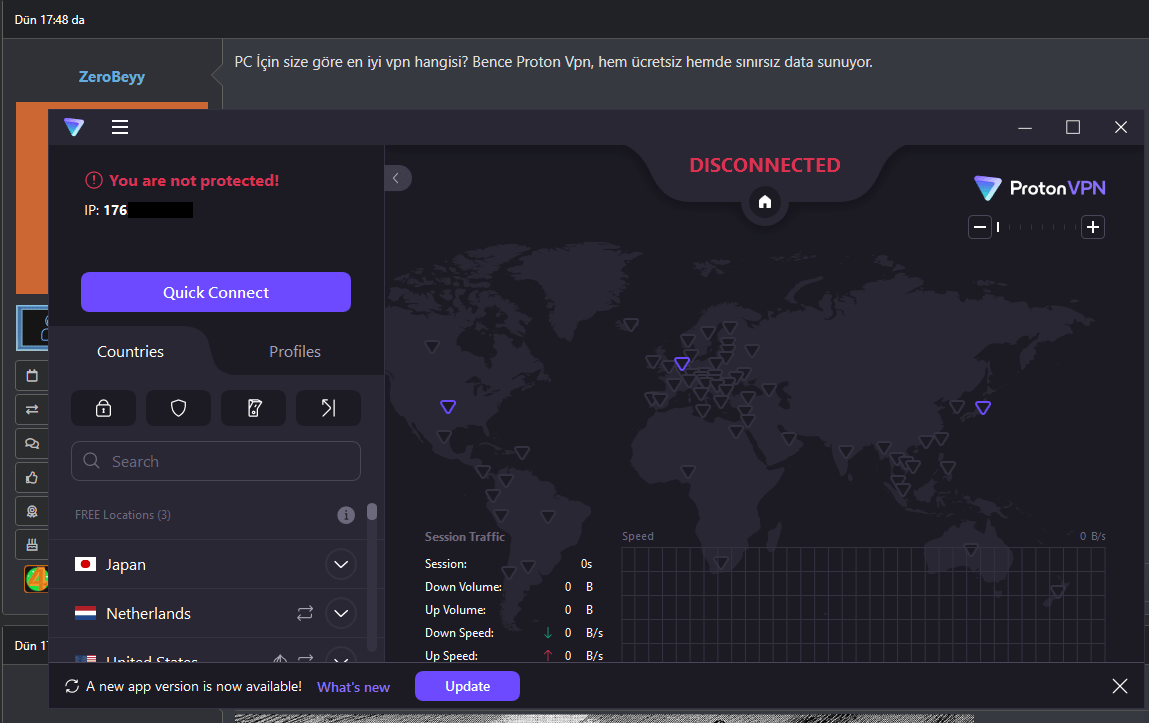The width and height of the screenshot is (1149, 723).
Task: Click the Netherlands P2P arrows icon
Action: 305,613
